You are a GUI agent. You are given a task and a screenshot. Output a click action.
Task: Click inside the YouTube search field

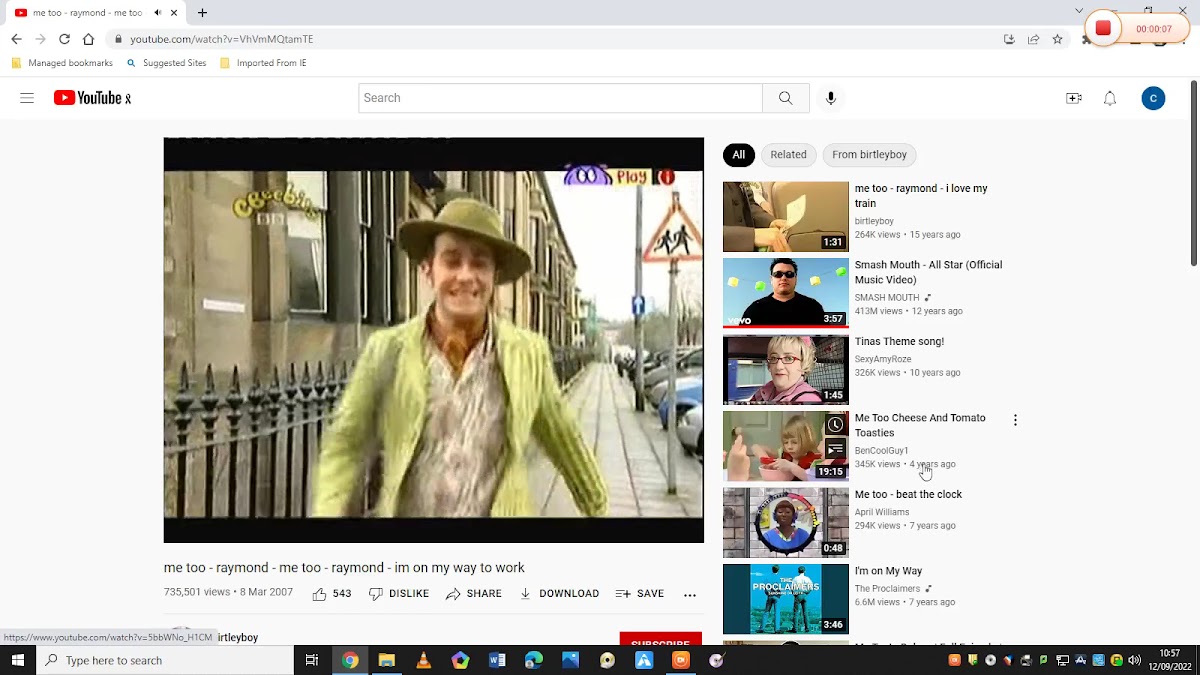pyautogui.click(x=560, y=98)
